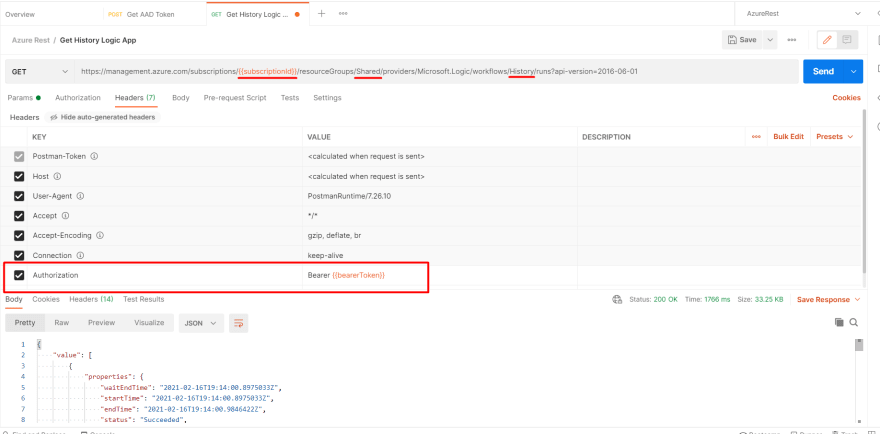Image resolution: width=880 pixels, height=434 pixels.
Task: Click the Cookies link under Send
Action: 846,98
